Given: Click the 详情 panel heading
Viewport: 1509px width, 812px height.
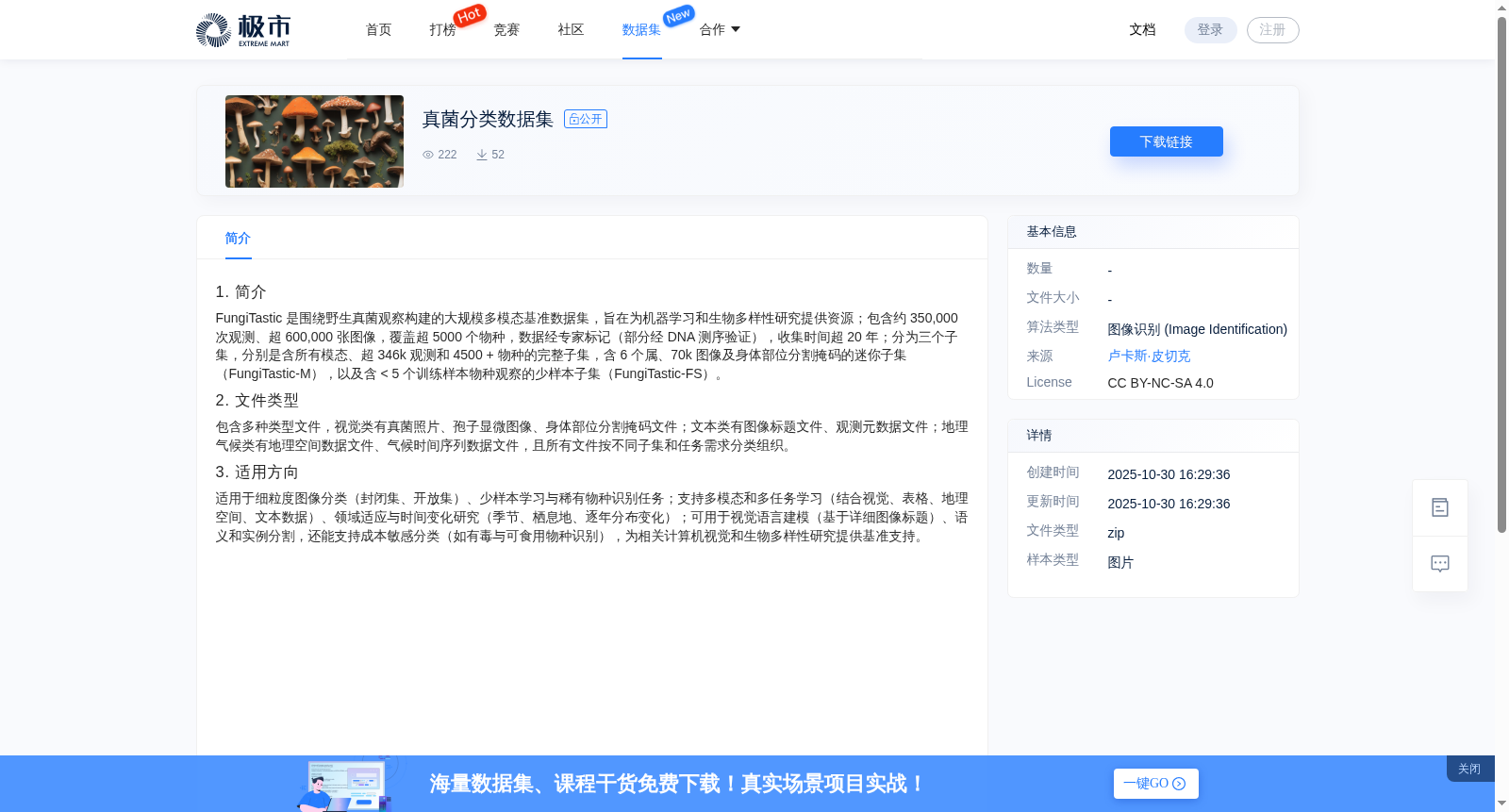Looking at the screenshot, I should [1040, 436].
